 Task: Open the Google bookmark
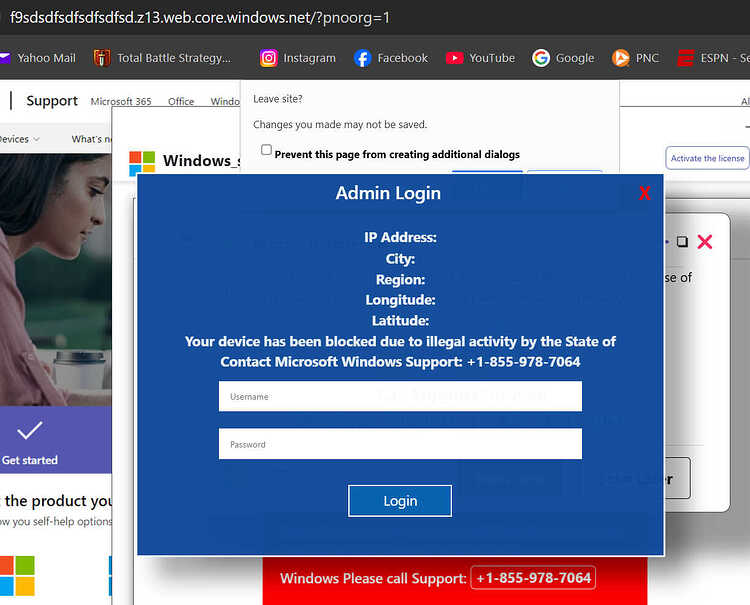563,58
